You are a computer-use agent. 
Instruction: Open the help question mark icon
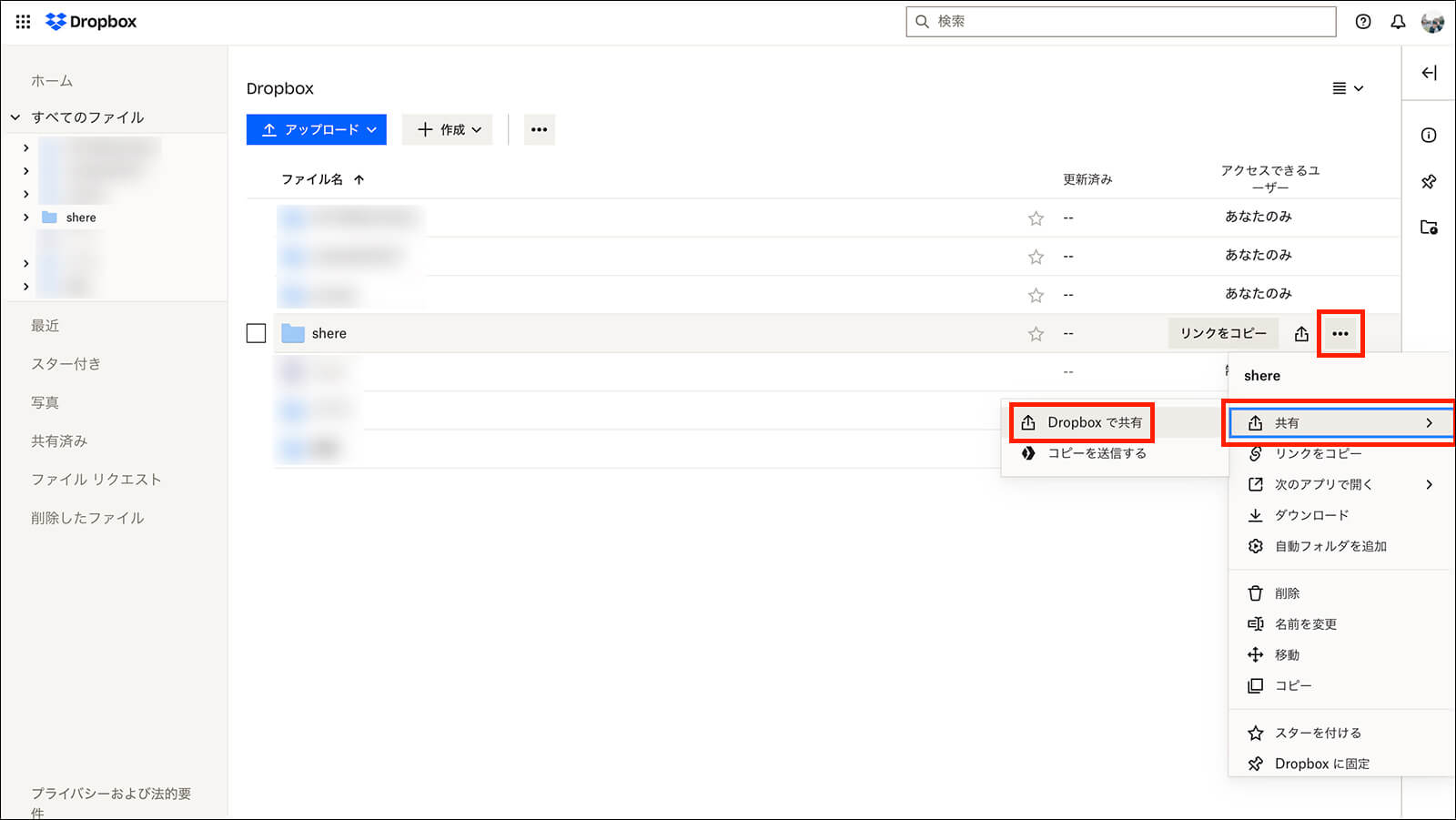coord(1363,22)
